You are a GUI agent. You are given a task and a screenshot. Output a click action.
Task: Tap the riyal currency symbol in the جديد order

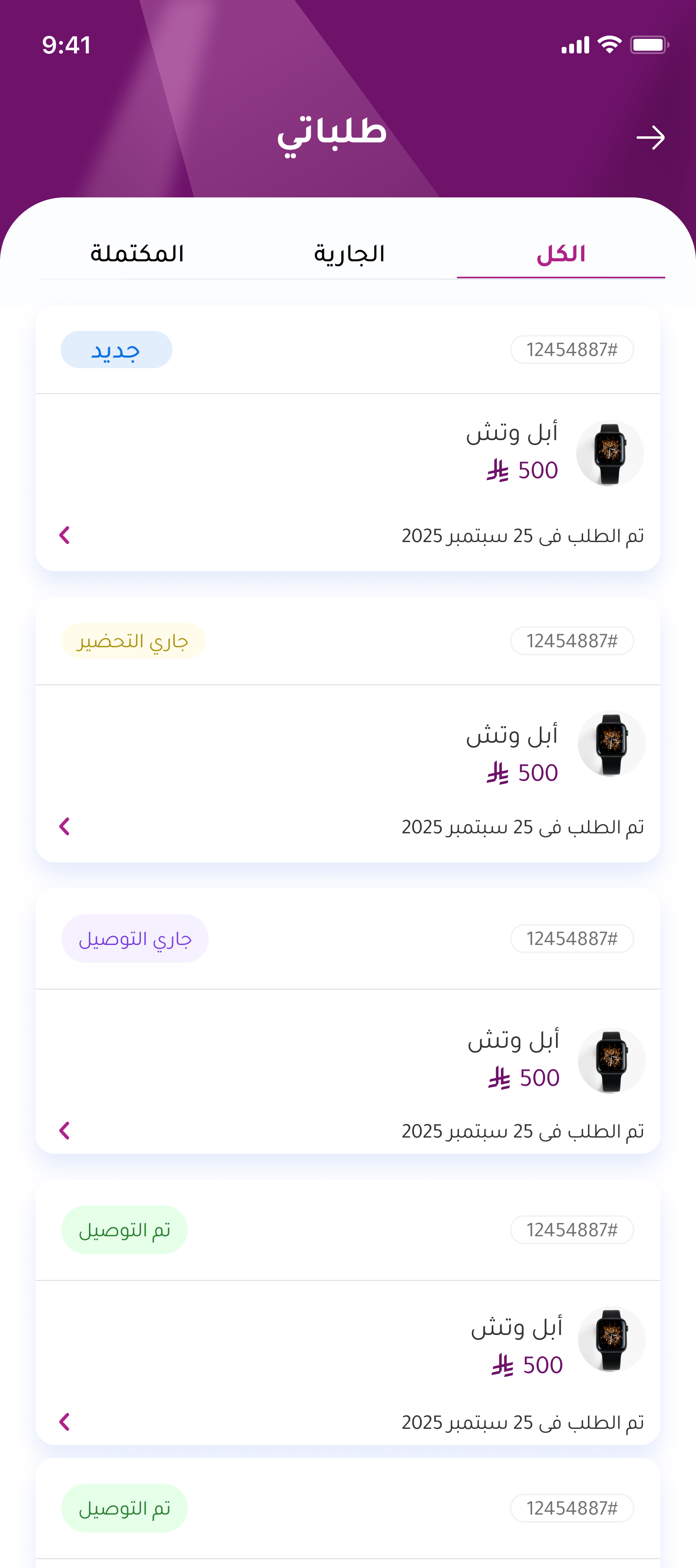coord(497,470)
